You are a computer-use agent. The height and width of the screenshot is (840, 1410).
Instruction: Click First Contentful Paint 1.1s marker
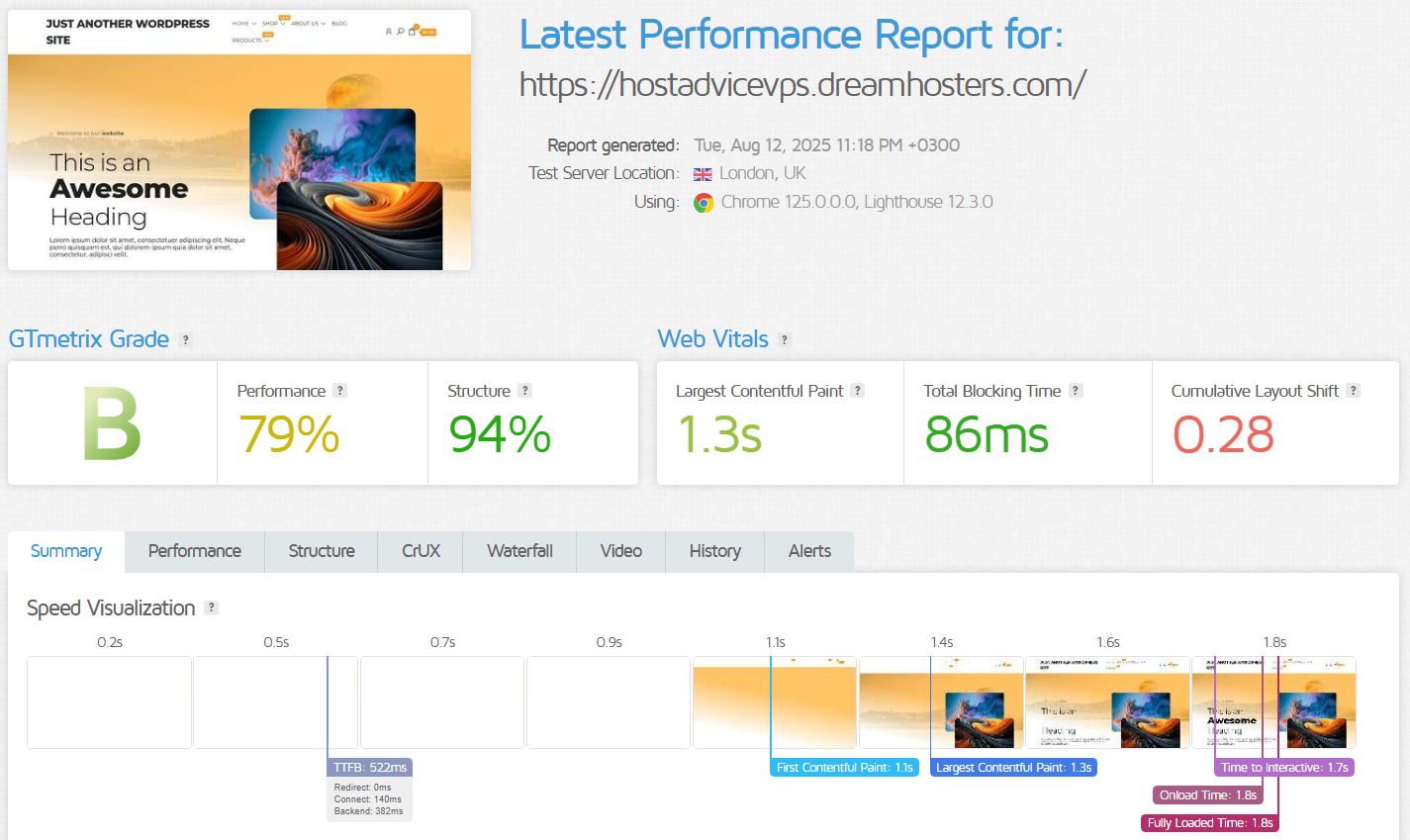click(x=844, y=768)
